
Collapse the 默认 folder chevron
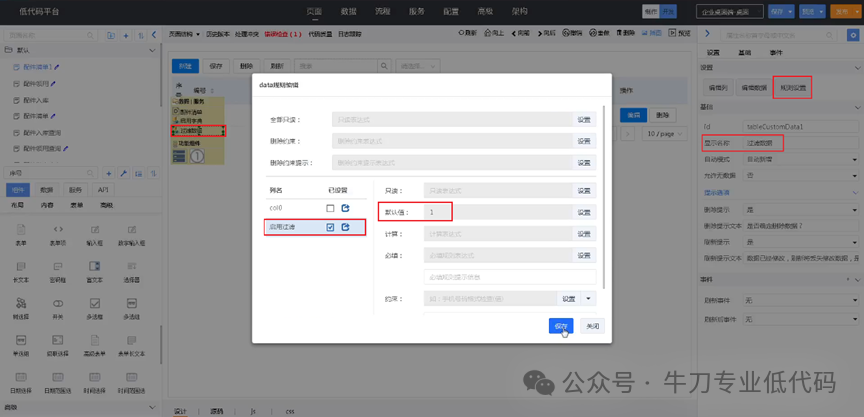tap(153, 51)
